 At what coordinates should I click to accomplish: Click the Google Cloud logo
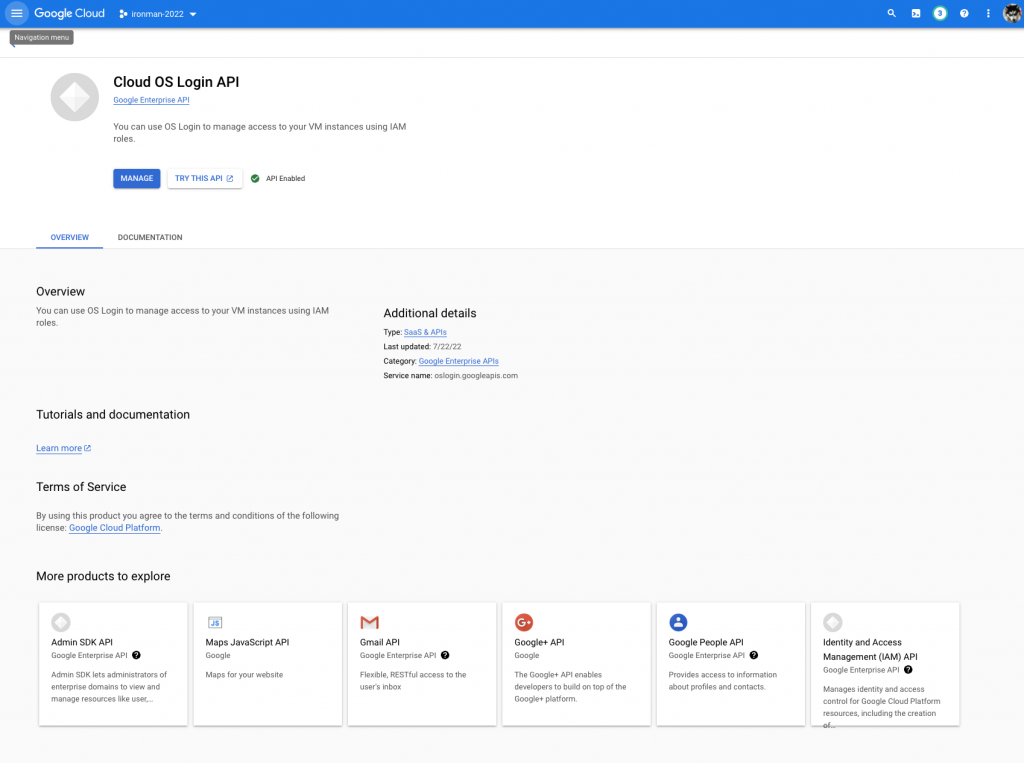tap(69, 13)
